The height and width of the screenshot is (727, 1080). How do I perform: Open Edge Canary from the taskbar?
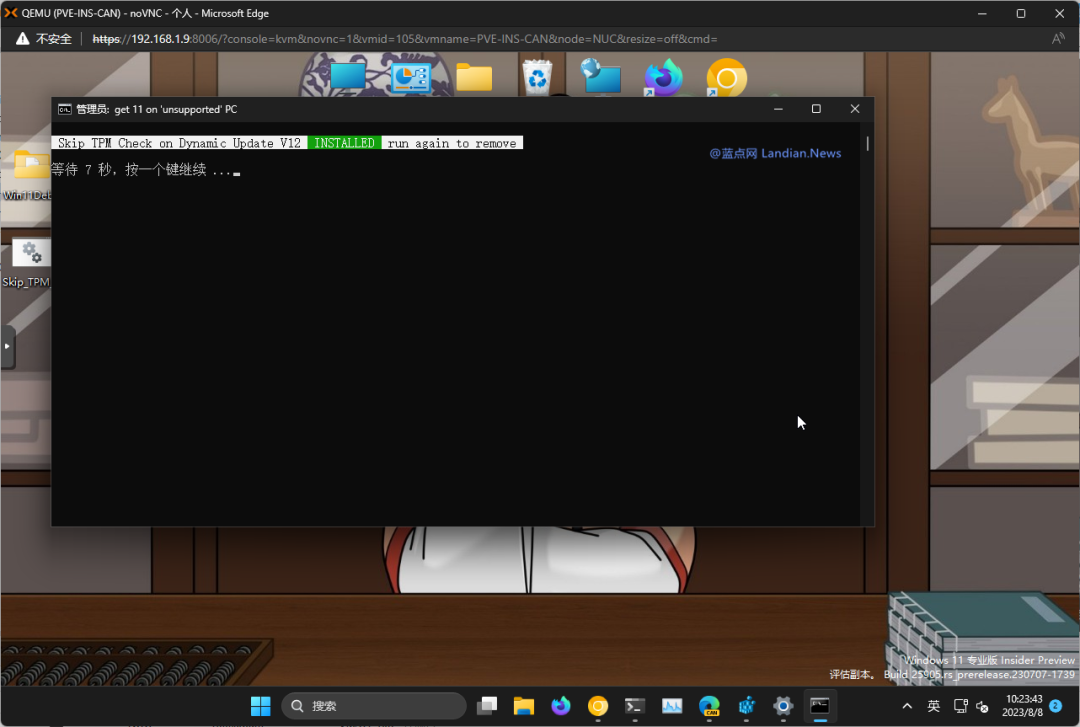coord(709,706)
